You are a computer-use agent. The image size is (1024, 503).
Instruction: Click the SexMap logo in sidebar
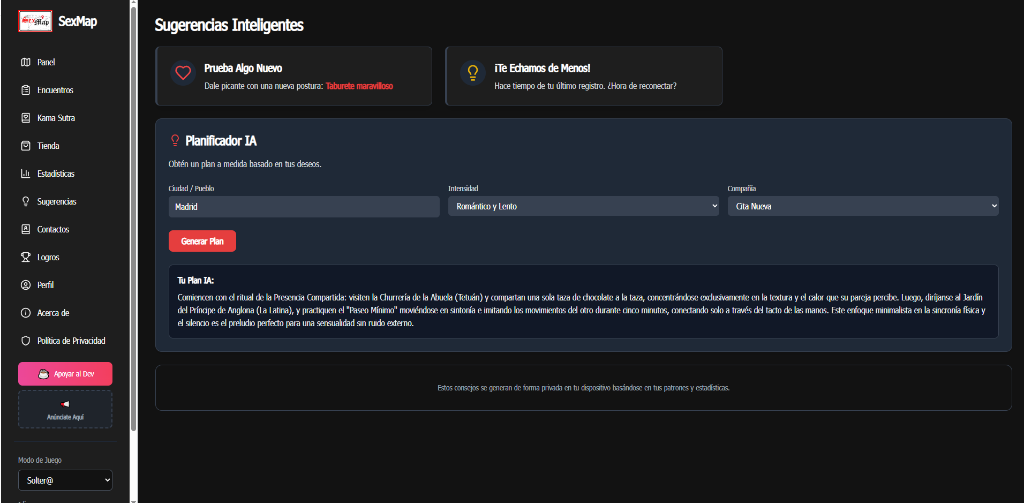(x=35, y=20)
